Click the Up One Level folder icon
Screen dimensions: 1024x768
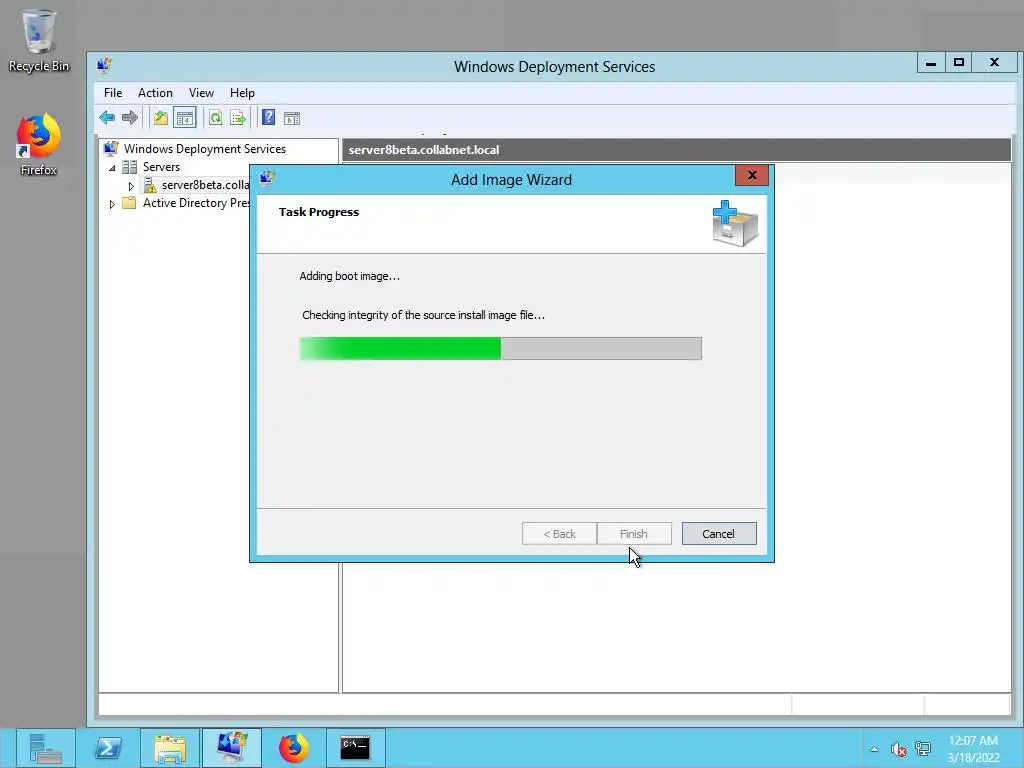(x=161, y=118)
